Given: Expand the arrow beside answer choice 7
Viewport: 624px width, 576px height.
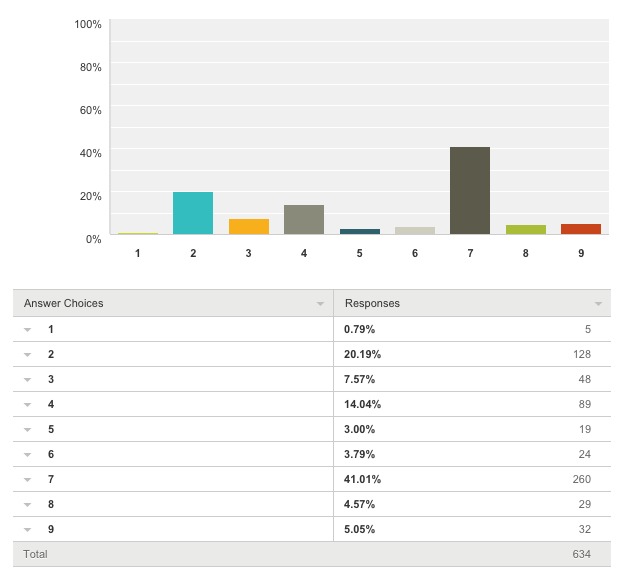Looking at the screenshot, I should (27, 480).
